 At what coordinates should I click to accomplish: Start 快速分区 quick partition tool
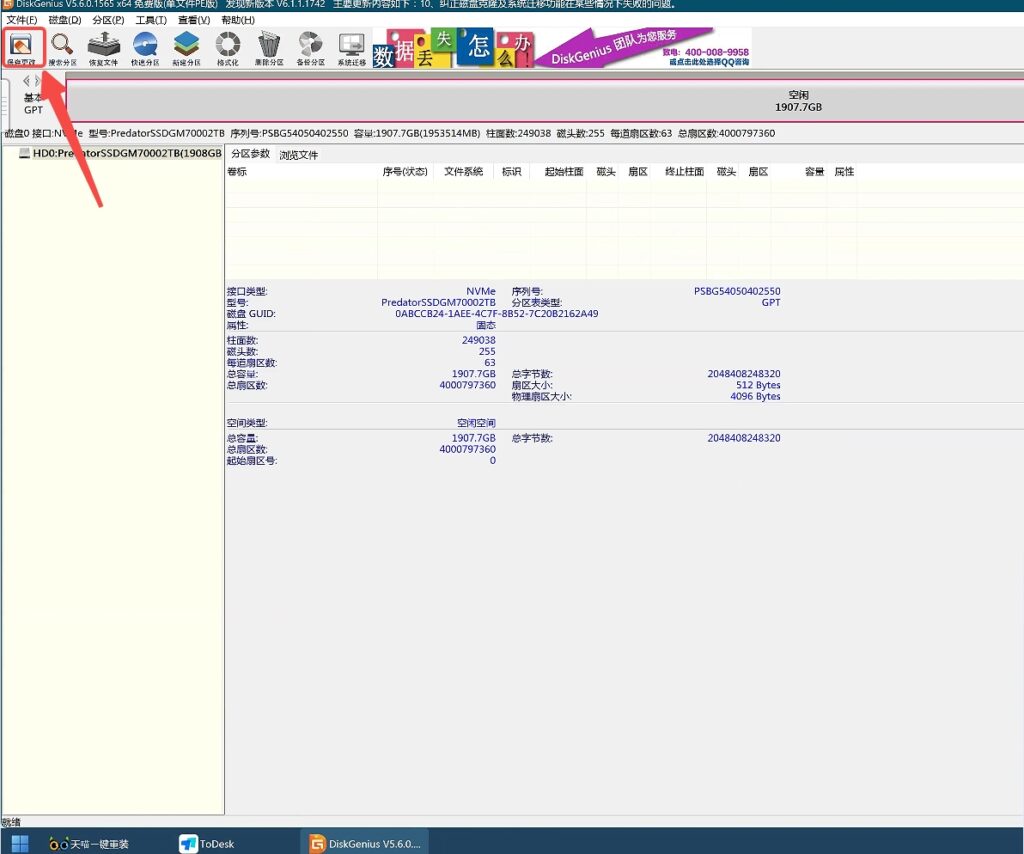point(145,47)
